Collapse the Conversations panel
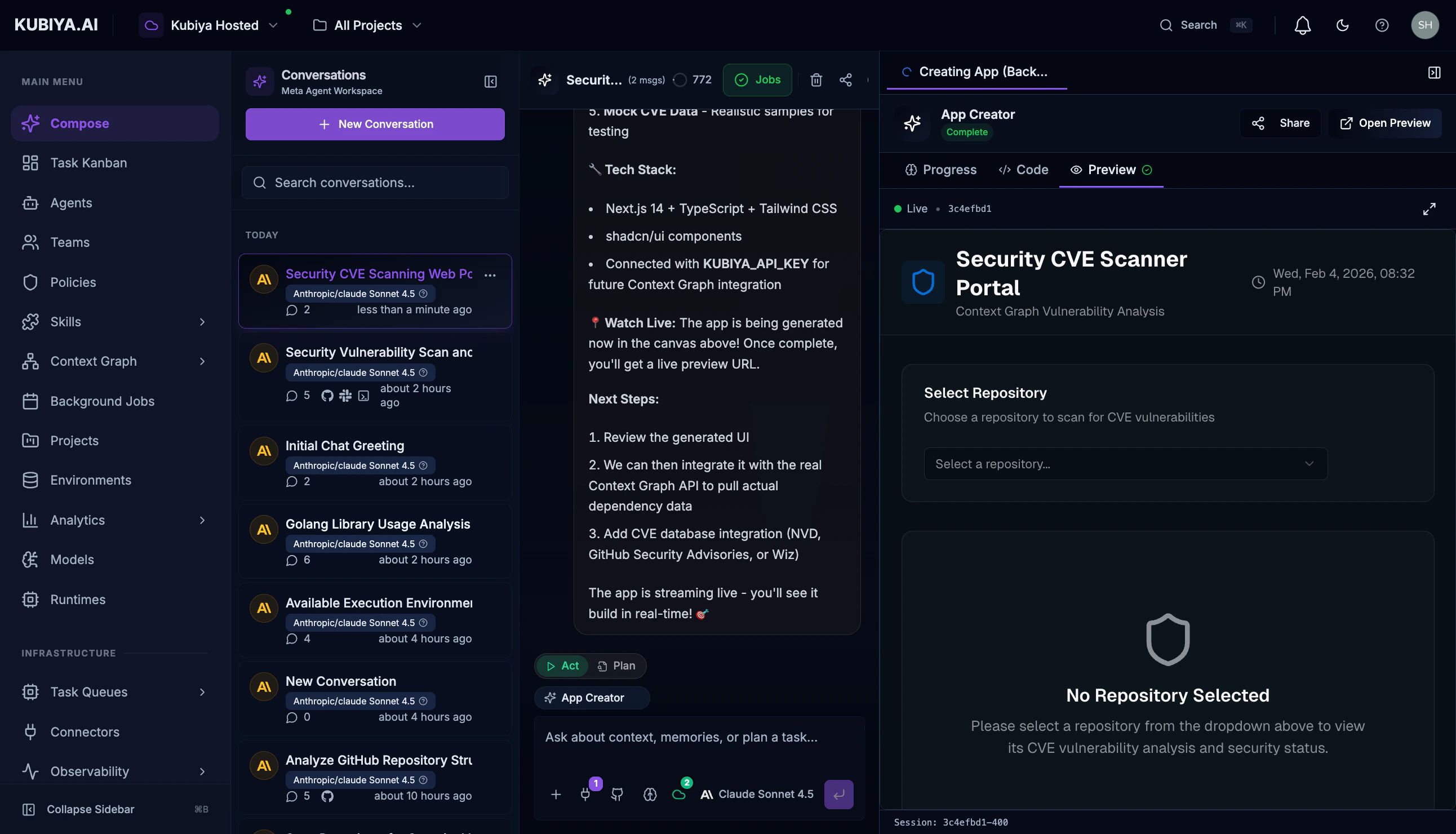Viewport: 1456px width, 834px height. click(x=490, y=81)
